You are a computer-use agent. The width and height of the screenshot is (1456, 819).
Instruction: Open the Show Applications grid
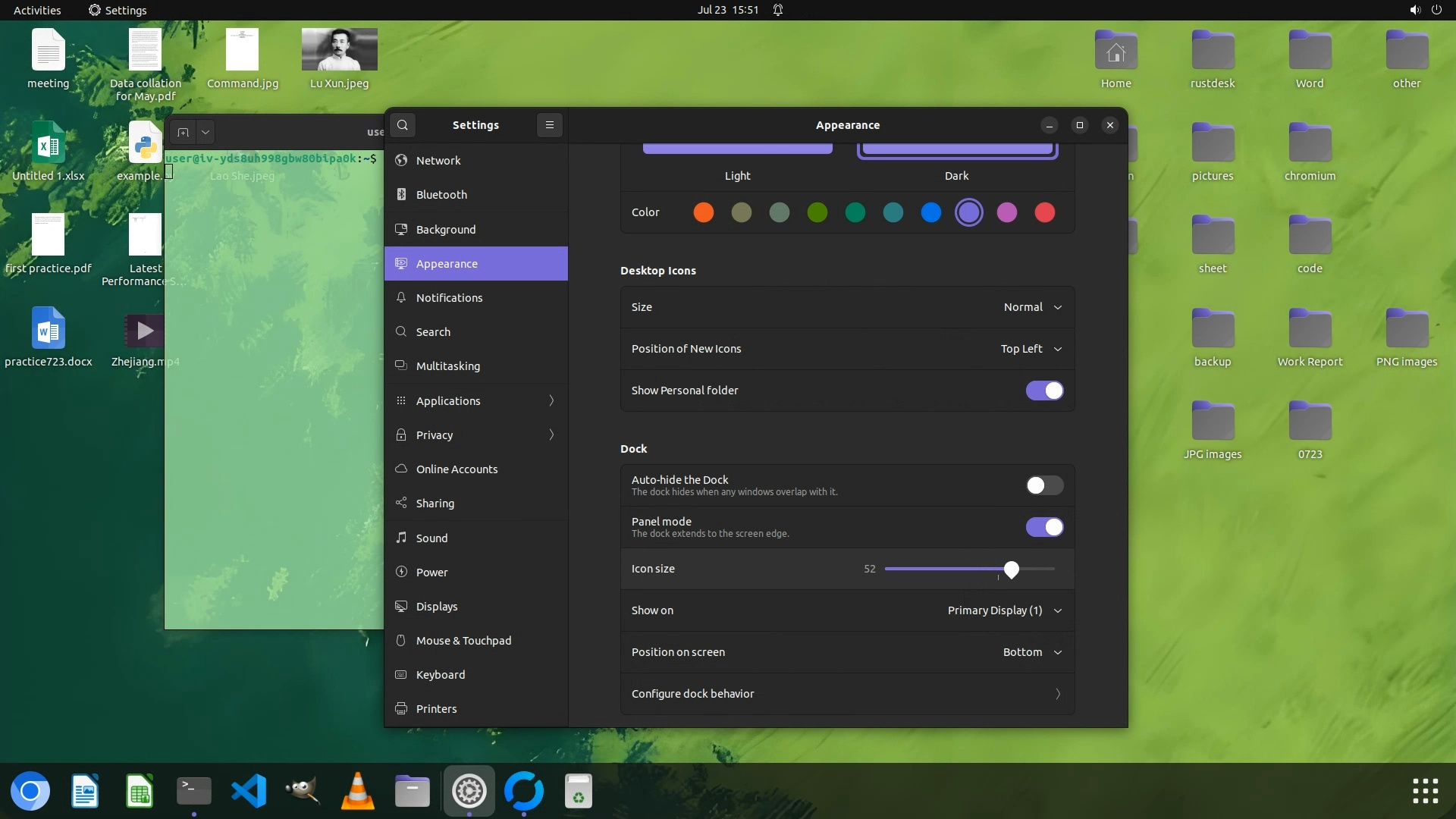point(1425,791)
